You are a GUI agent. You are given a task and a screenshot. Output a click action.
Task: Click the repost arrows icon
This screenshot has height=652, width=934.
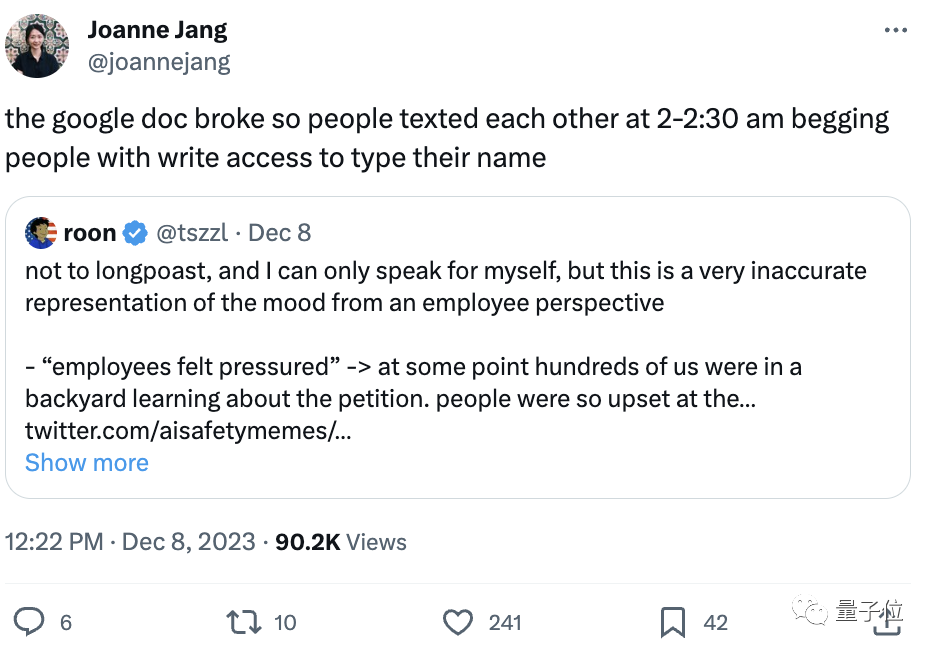pyautogui.click(x=244, y=622)
